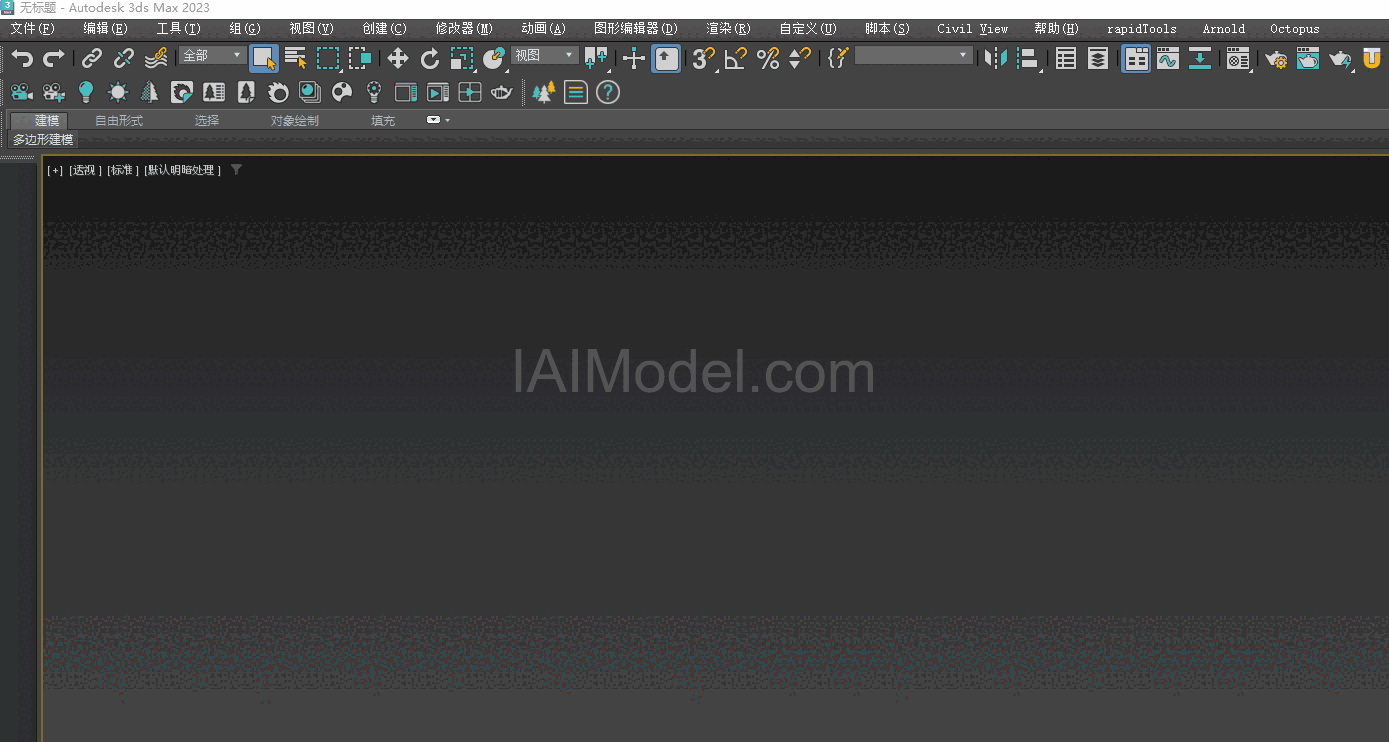Click the first camera icon in second toolbar
Image resolution: width=1389 pixels, height=742 pixels.
22,92
